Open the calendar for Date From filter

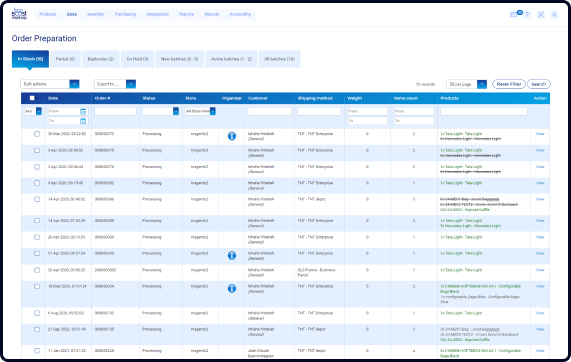pyautogui.click(x=83, y=111)
